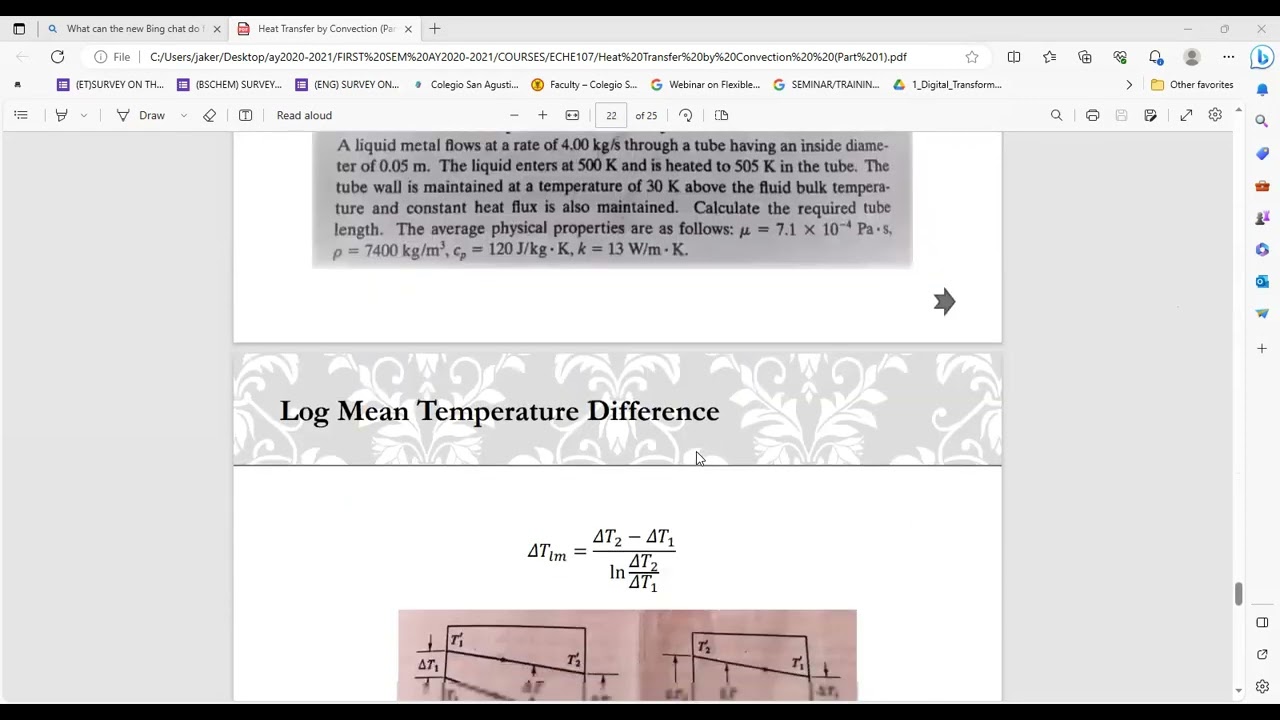Open Colegio San Agusti bookmark
This screenshot has width=1280, height=720.
click(x=465, y=85)
